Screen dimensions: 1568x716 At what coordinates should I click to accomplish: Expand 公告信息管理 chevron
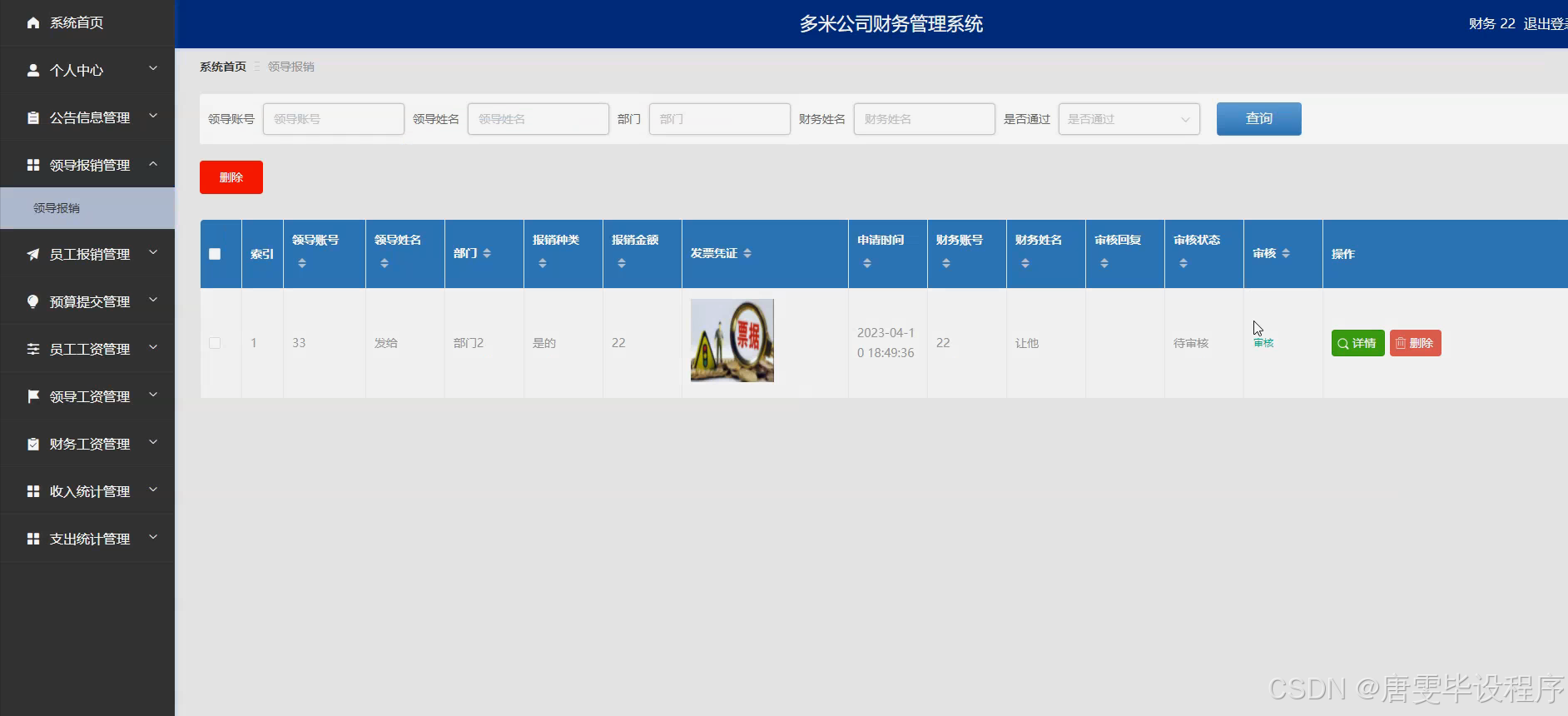[153, 116]
